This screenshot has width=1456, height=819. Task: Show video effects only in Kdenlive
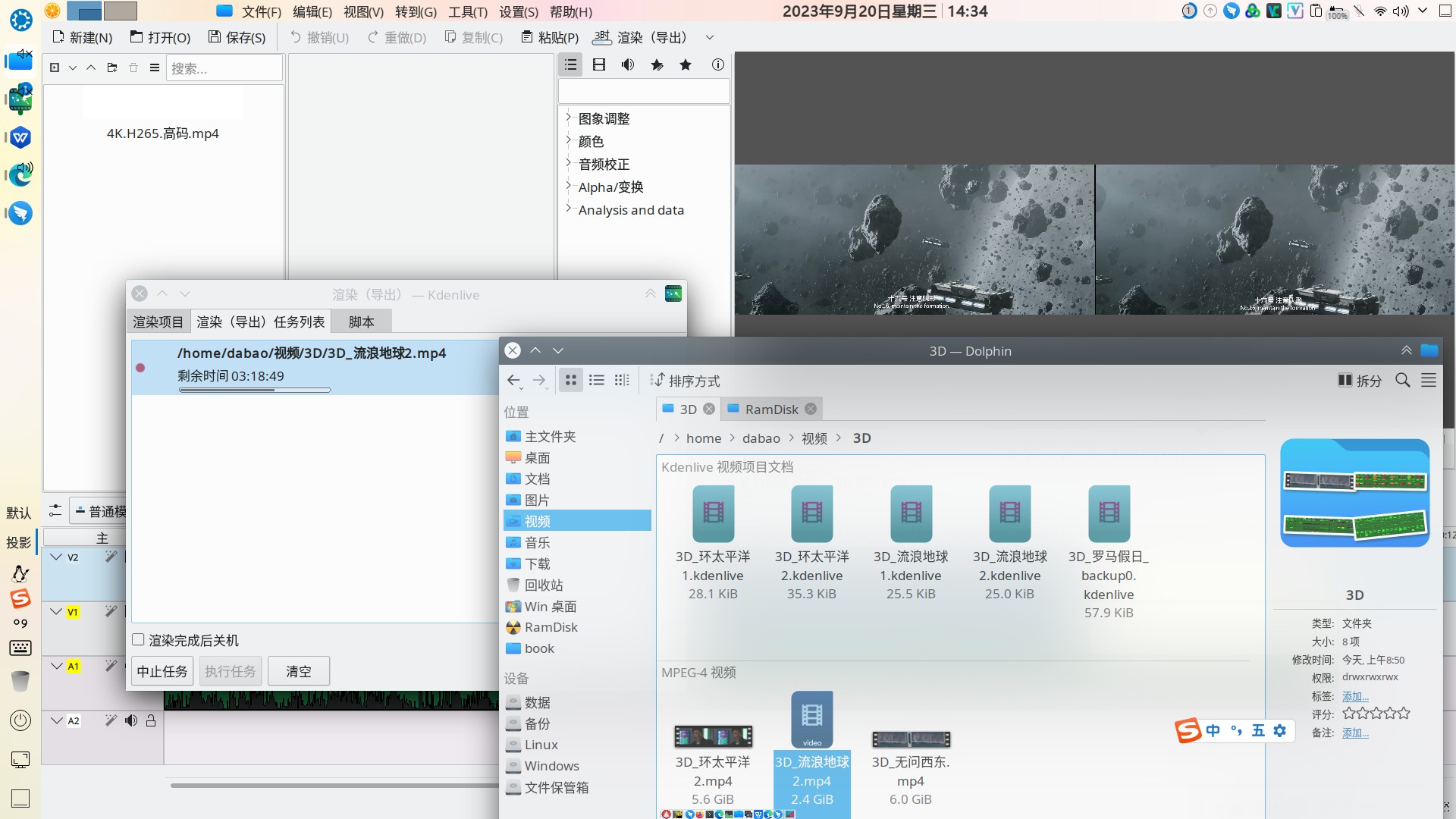tap(599, 65)
